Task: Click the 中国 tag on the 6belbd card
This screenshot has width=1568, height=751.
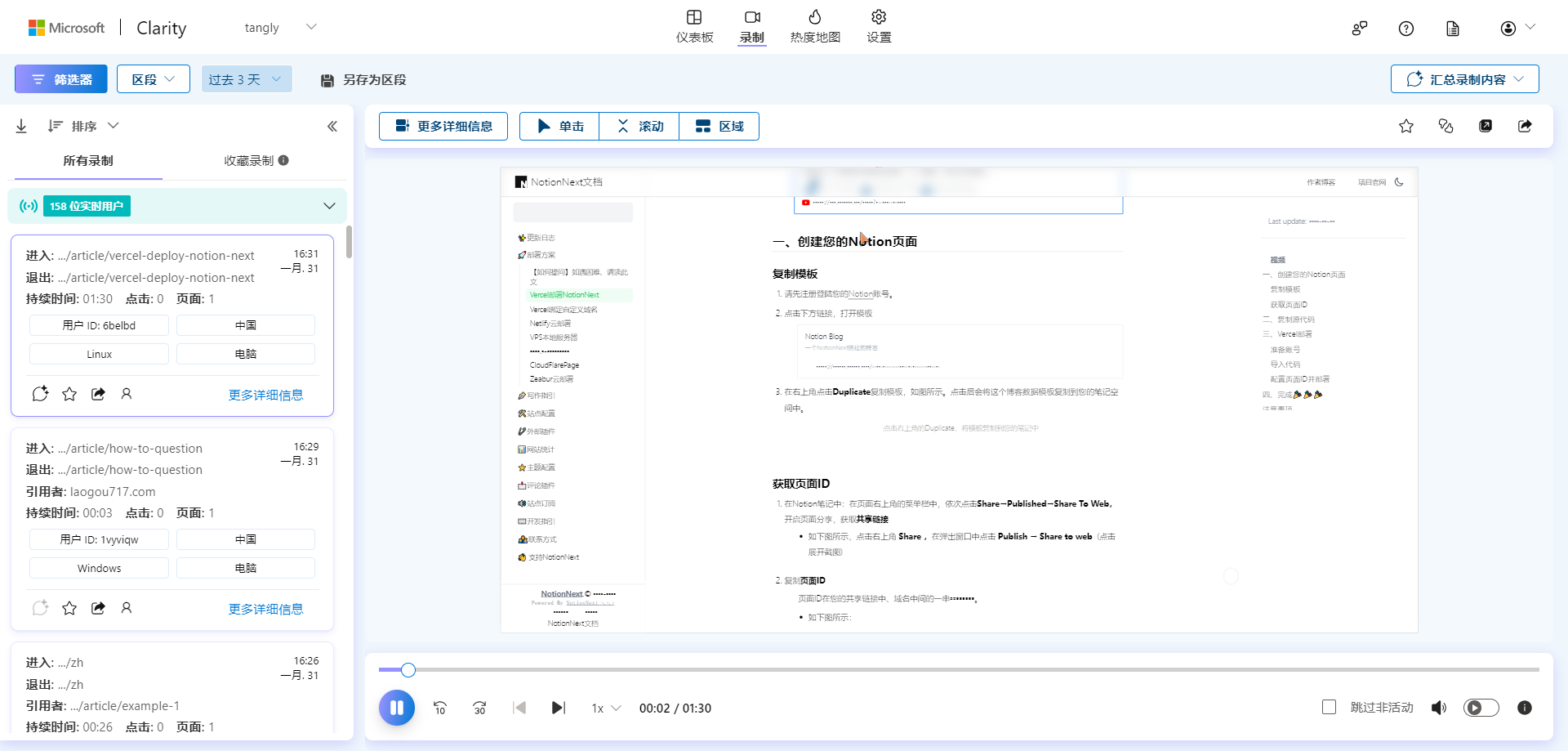Action: point(246,325)
